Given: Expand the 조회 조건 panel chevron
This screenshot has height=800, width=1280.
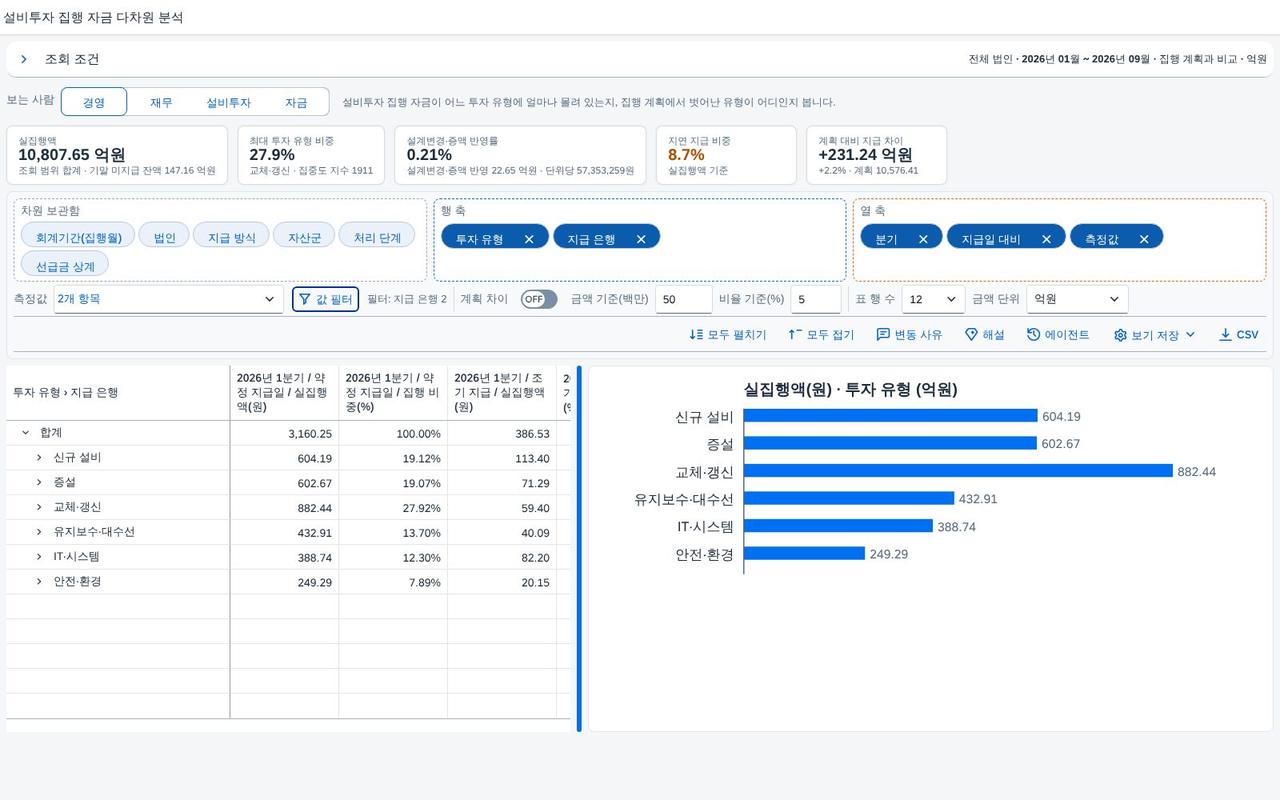Looking at the screenshot, I should coord(23,60).
